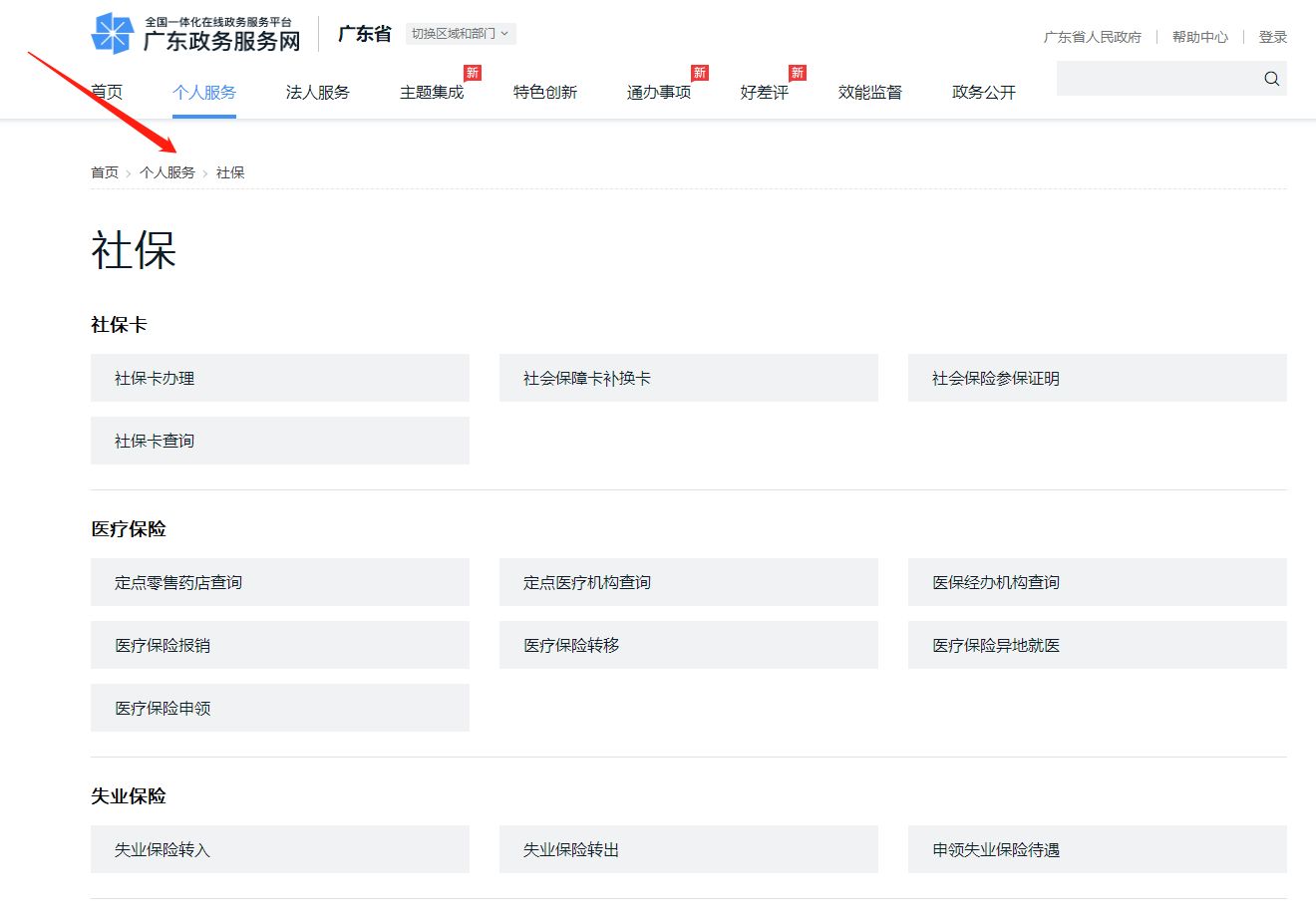The image size is (1316, 924).
Task: Open the 医疗保险申领 service
Action: (280, 708)
